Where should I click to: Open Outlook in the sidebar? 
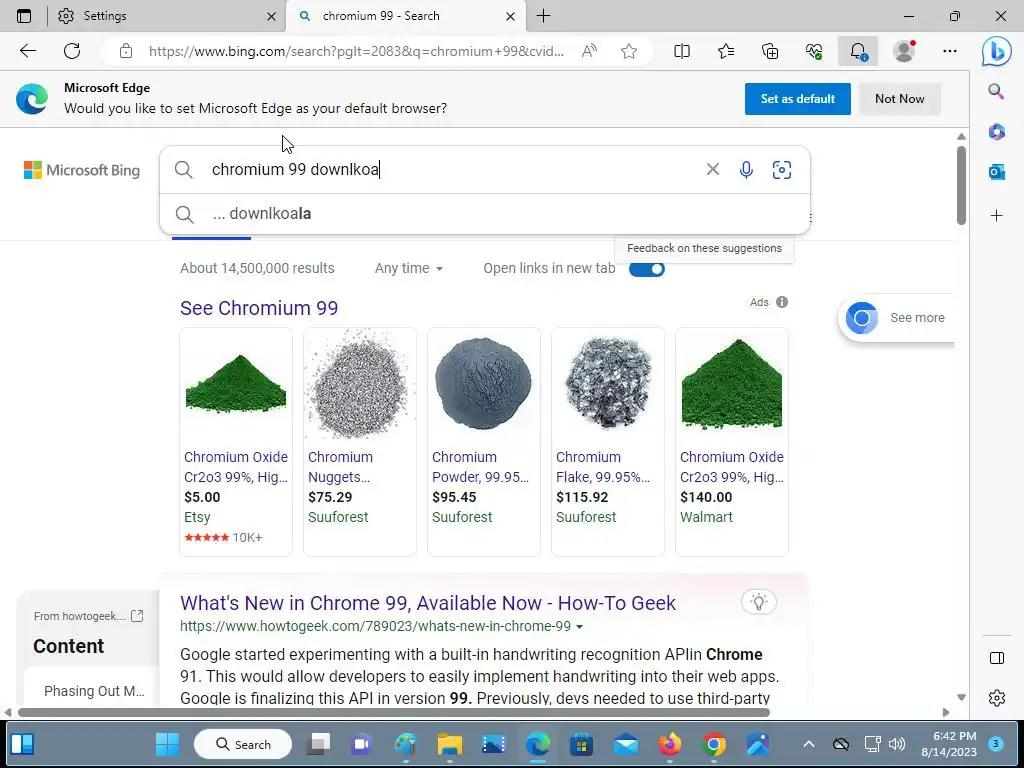997,172
